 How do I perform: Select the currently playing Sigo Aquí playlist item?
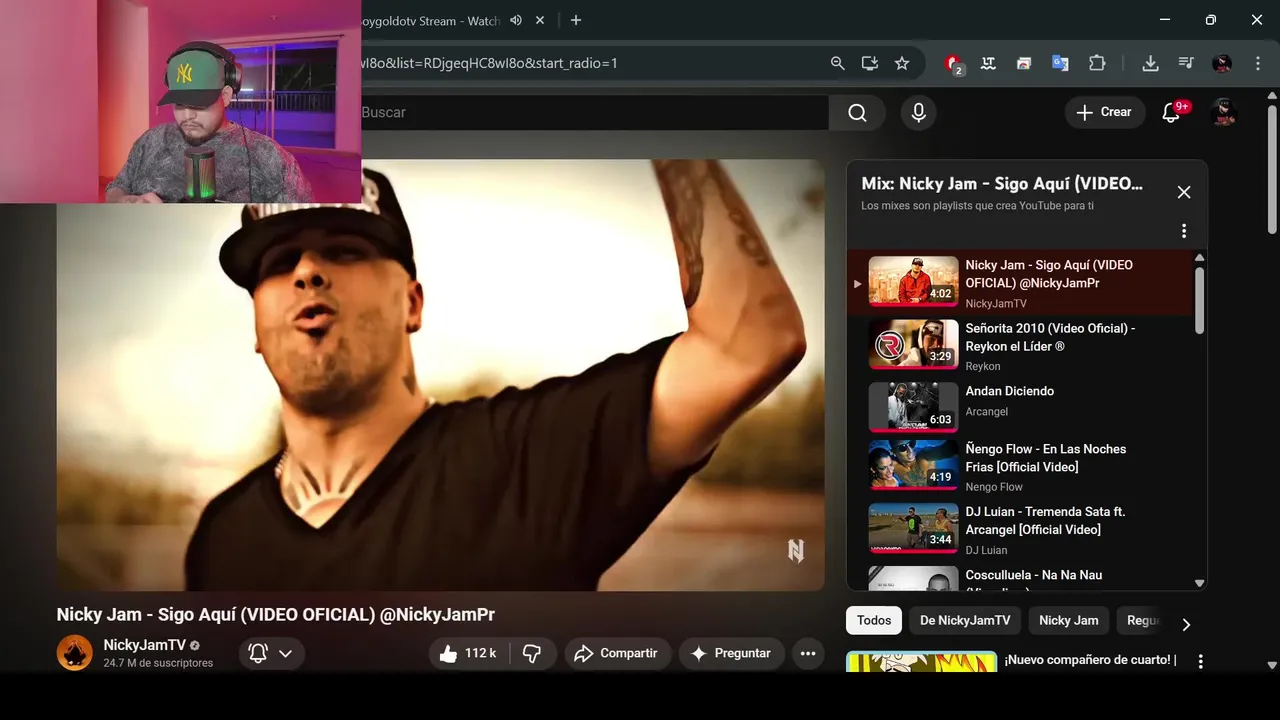[x=1021, y=282]
